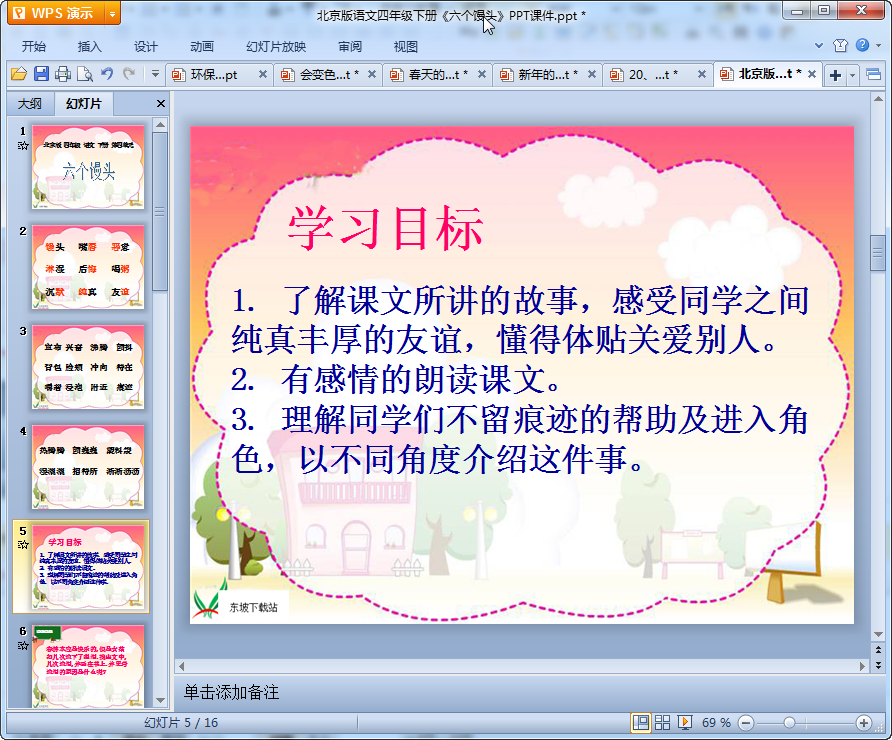Image resolution: width=892 pixels, height=740 pixels.
Task: Open Print Preview from the toolbar
Action: [85, 74]
